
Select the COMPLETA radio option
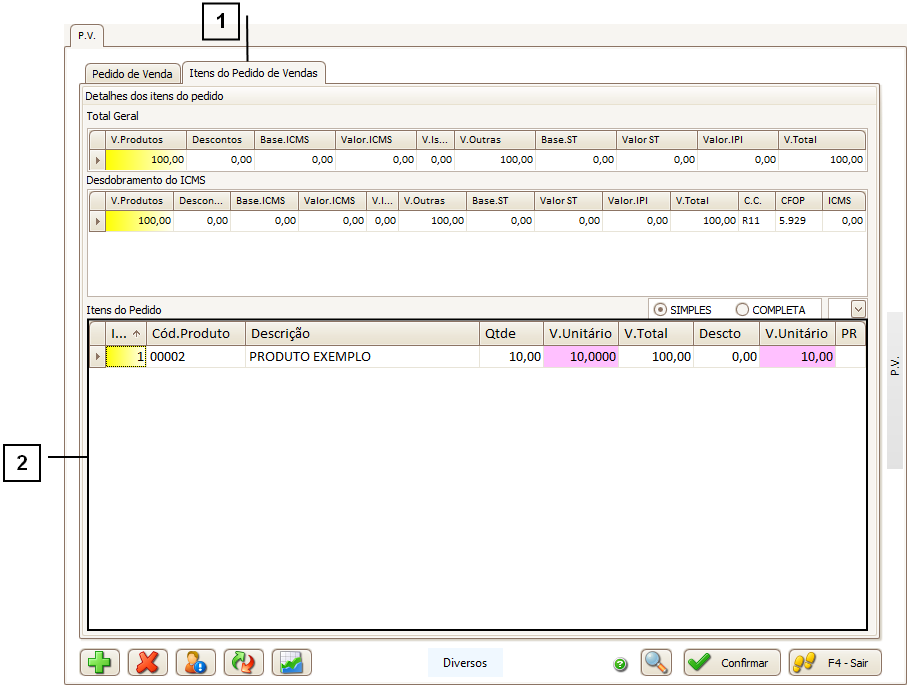tap(742, 310)
